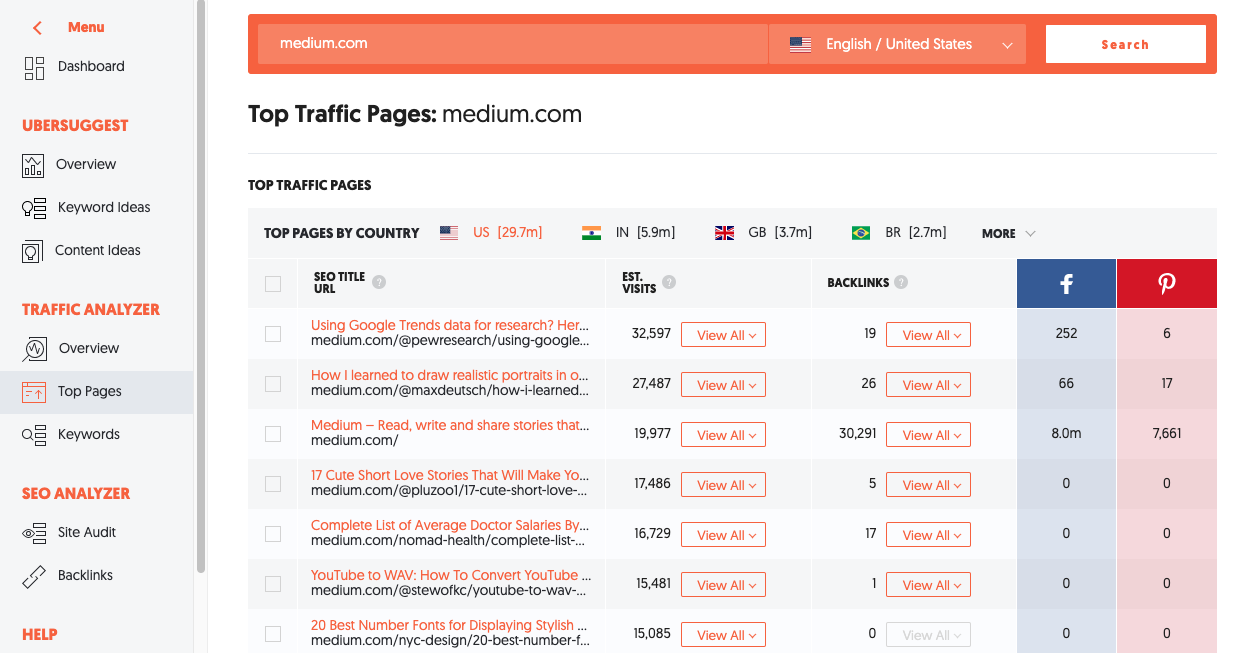
Task: Click the Traffic Analyzer Overview pulse icon
Action: pyautogui.click(x=34, y=349)
